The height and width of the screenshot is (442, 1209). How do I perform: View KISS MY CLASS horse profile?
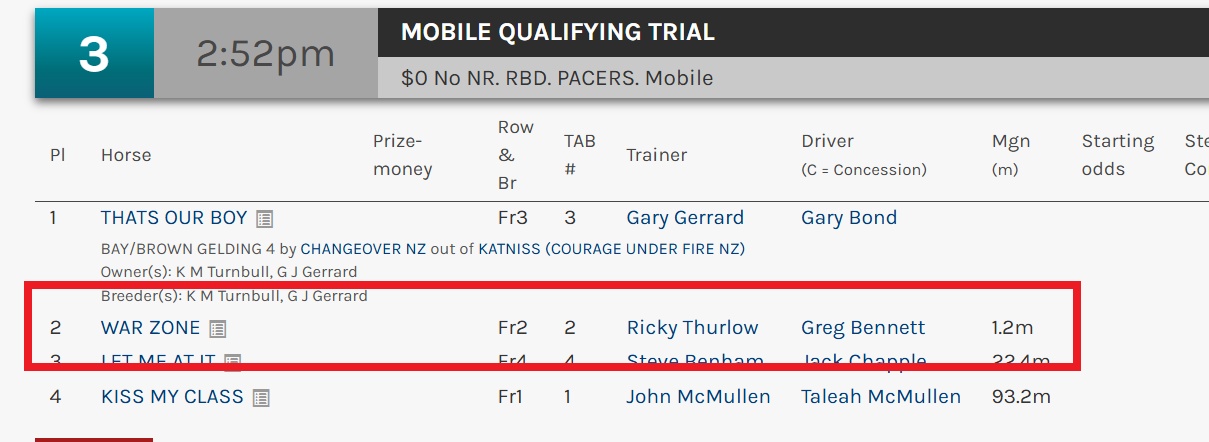(x=172, y=397)
